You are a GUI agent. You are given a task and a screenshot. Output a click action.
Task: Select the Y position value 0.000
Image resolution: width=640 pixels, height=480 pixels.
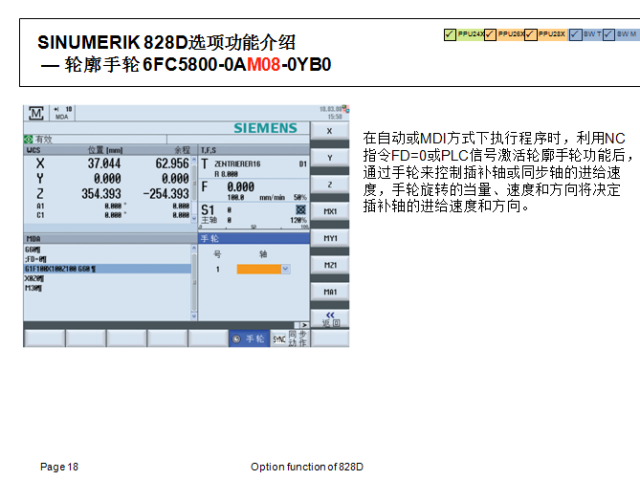click(x=107, y=178)
